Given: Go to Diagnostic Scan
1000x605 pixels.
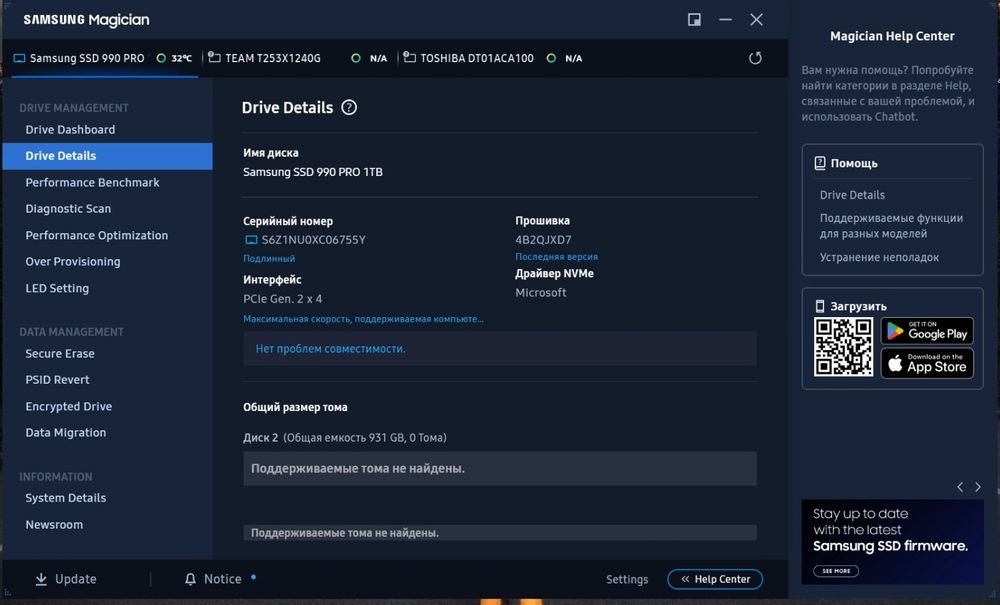Looking at the screenshot, I should click(68, 208).
